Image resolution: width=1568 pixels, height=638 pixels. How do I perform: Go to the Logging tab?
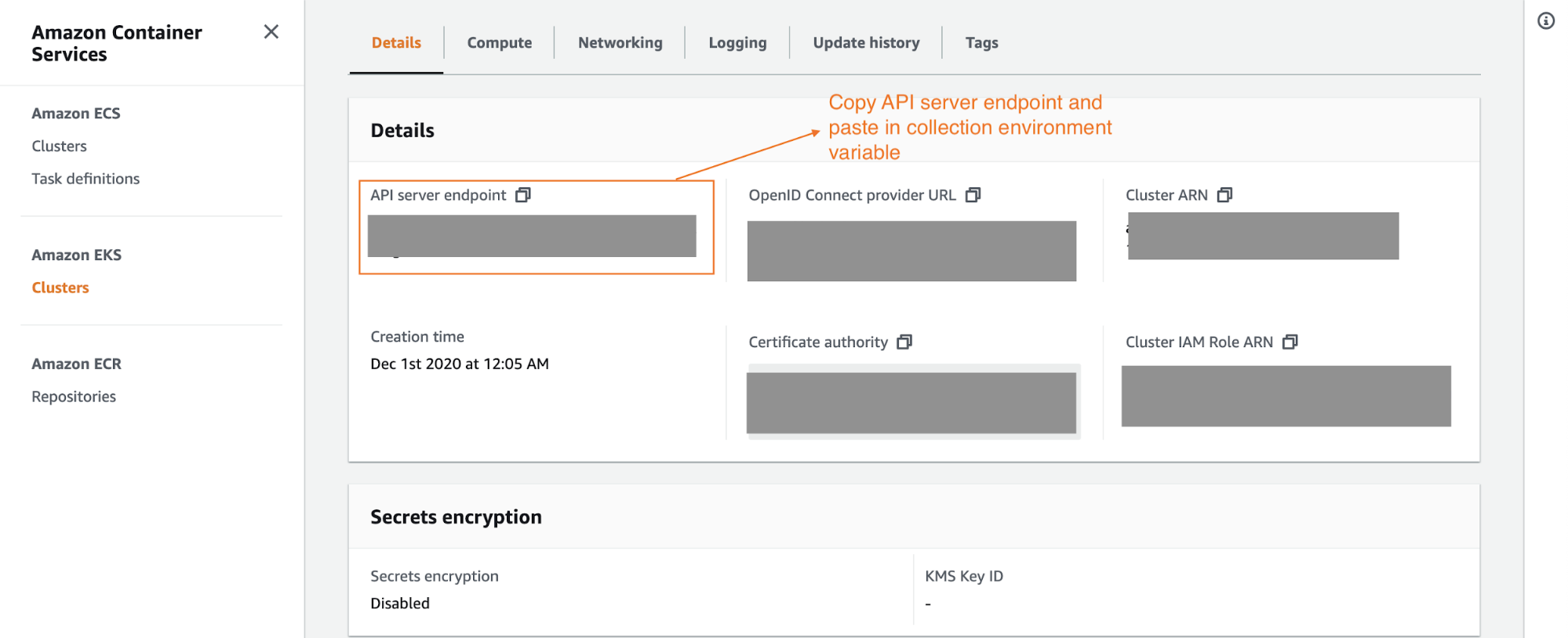pos(738,43)
